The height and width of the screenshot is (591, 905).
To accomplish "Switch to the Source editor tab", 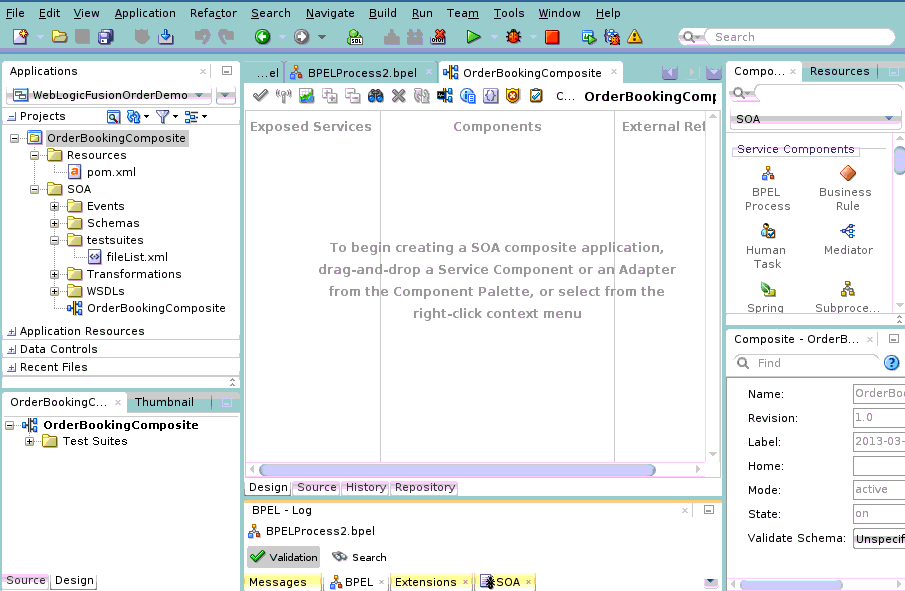I will (x=316, y=487).
